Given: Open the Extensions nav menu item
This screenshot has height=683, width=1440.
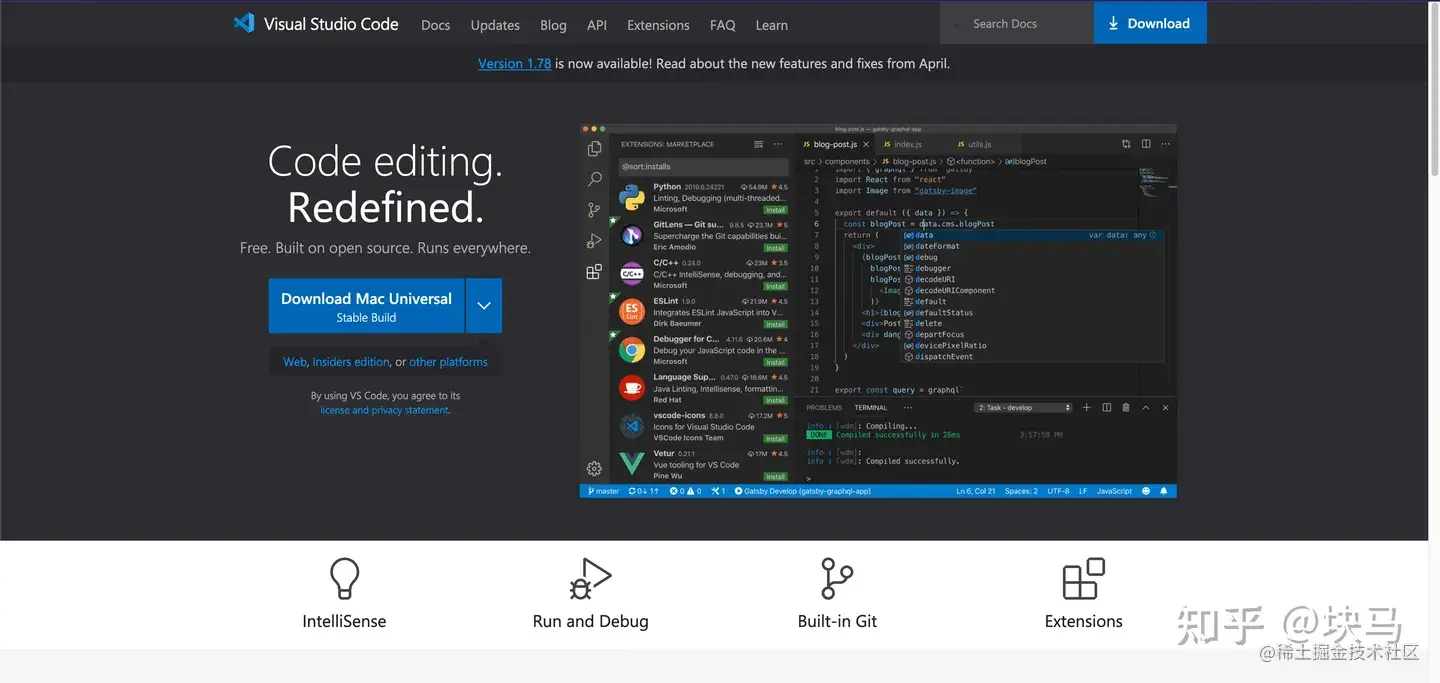Looking at the screenshot, I should [x=658, y=25].
